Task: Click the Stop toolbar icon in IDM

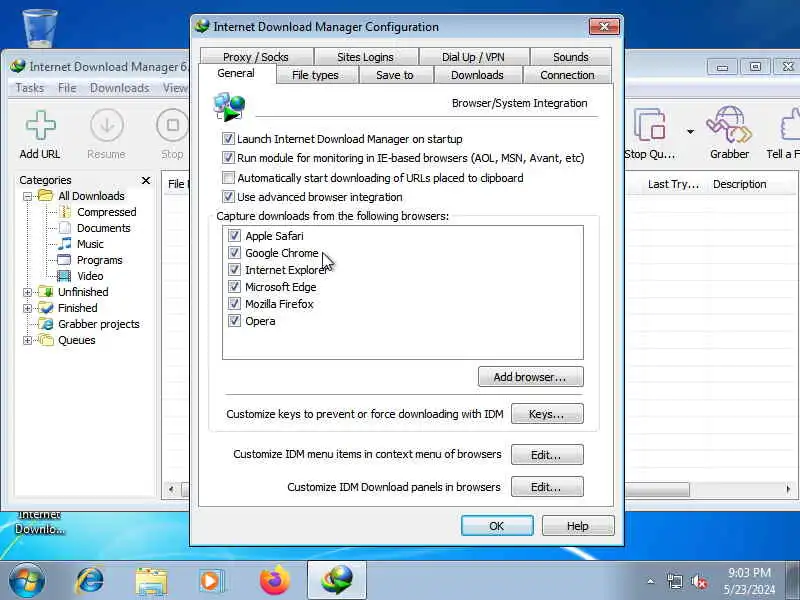Action: click(x=172, y=126)
